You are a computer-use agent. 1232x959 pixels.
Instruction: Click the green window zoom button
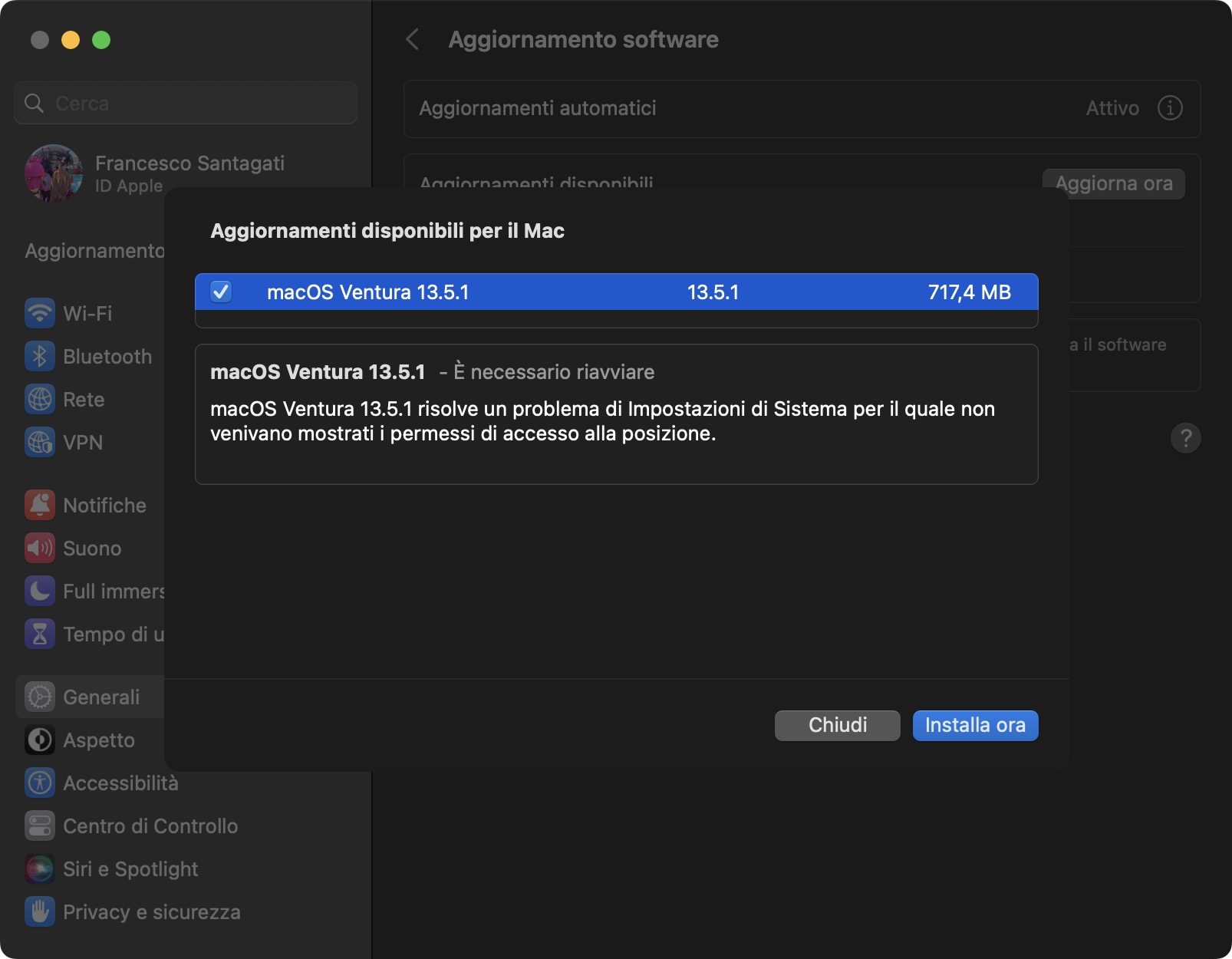pyautogui.click(x=101, y=40)
